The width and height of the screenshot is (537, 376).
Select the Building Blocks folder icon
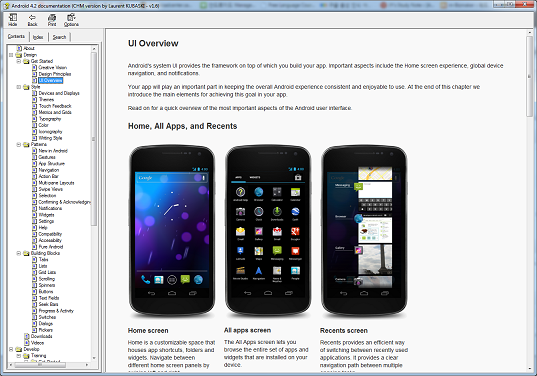coord(26,253)
